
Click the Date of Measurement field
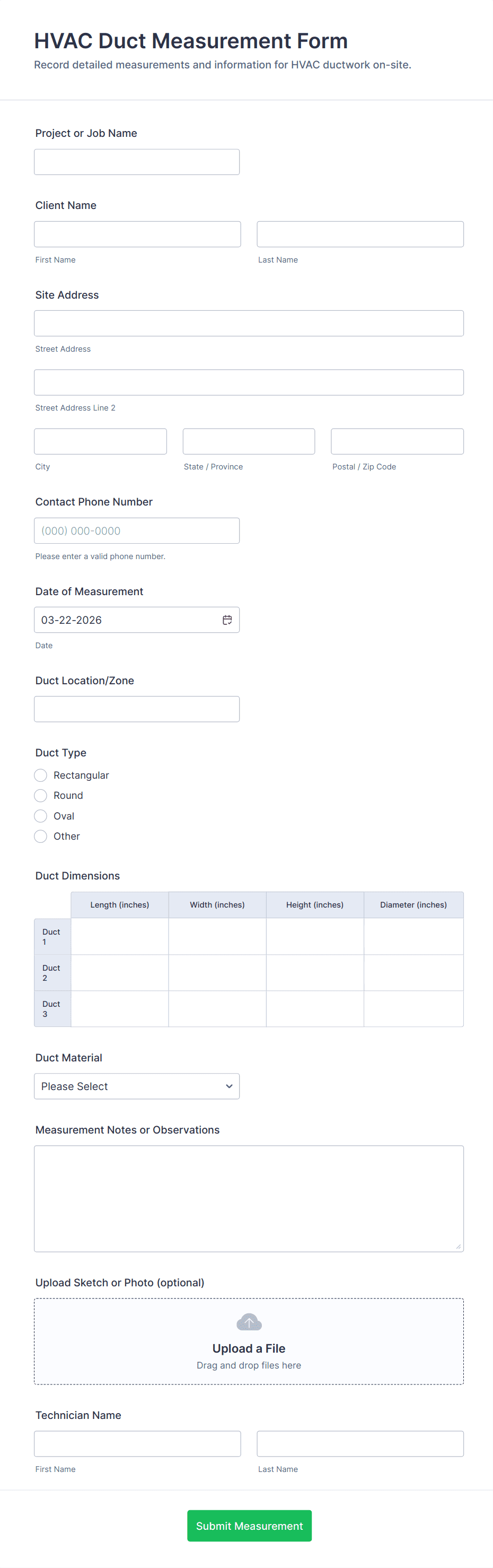pos(128,620)
